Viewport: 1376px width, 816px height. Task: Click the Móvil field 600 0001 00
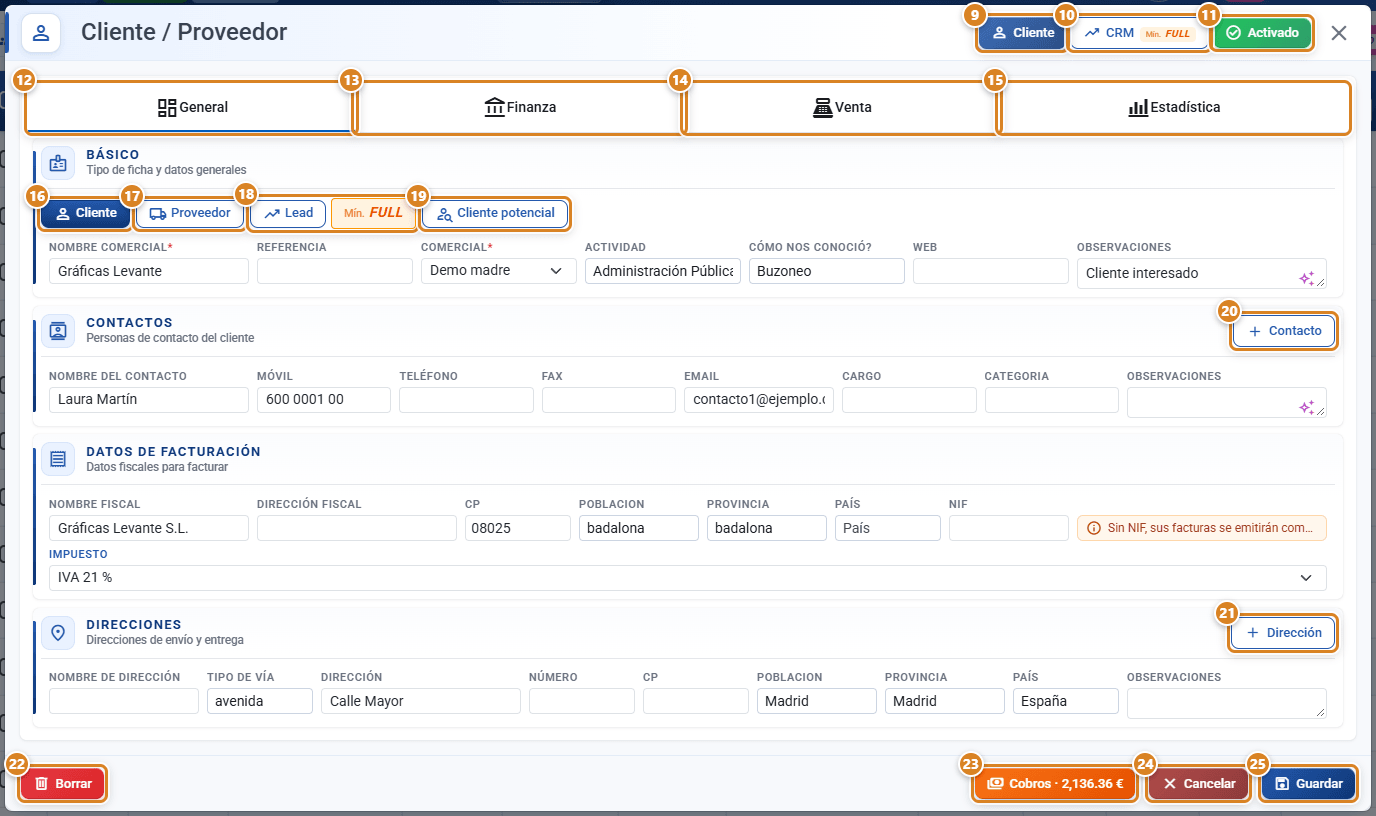[324, 400]
